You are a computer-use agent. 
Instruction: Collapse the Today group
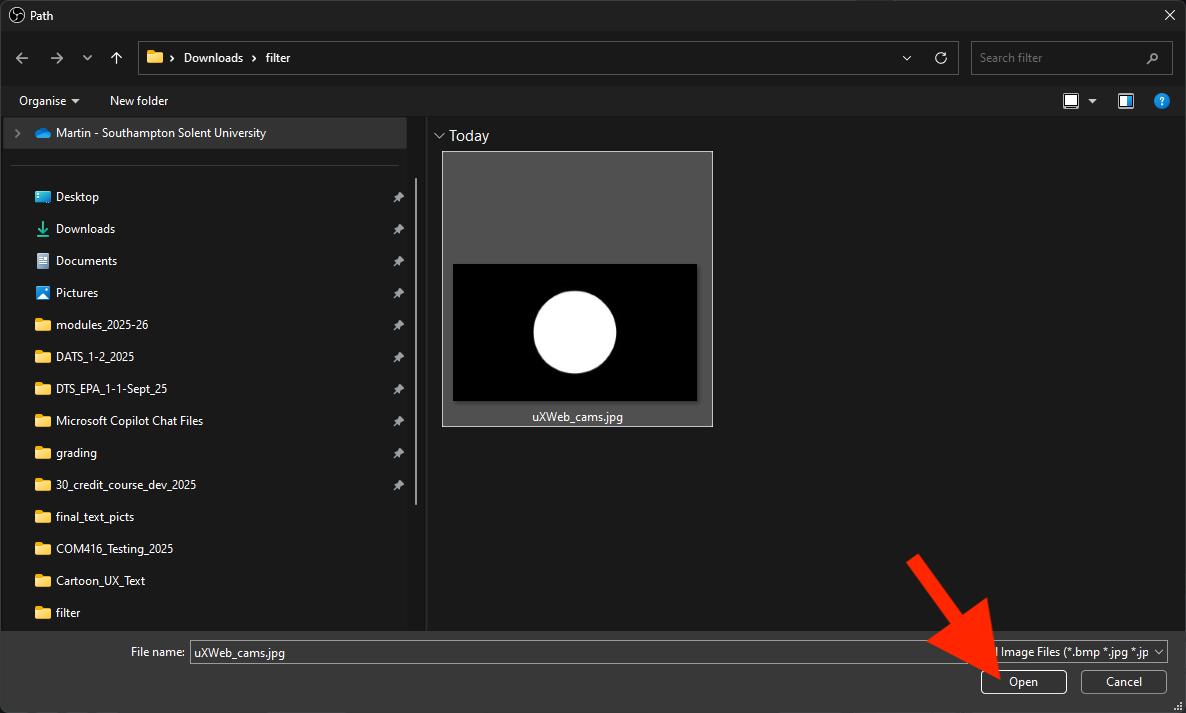point(439,136)
